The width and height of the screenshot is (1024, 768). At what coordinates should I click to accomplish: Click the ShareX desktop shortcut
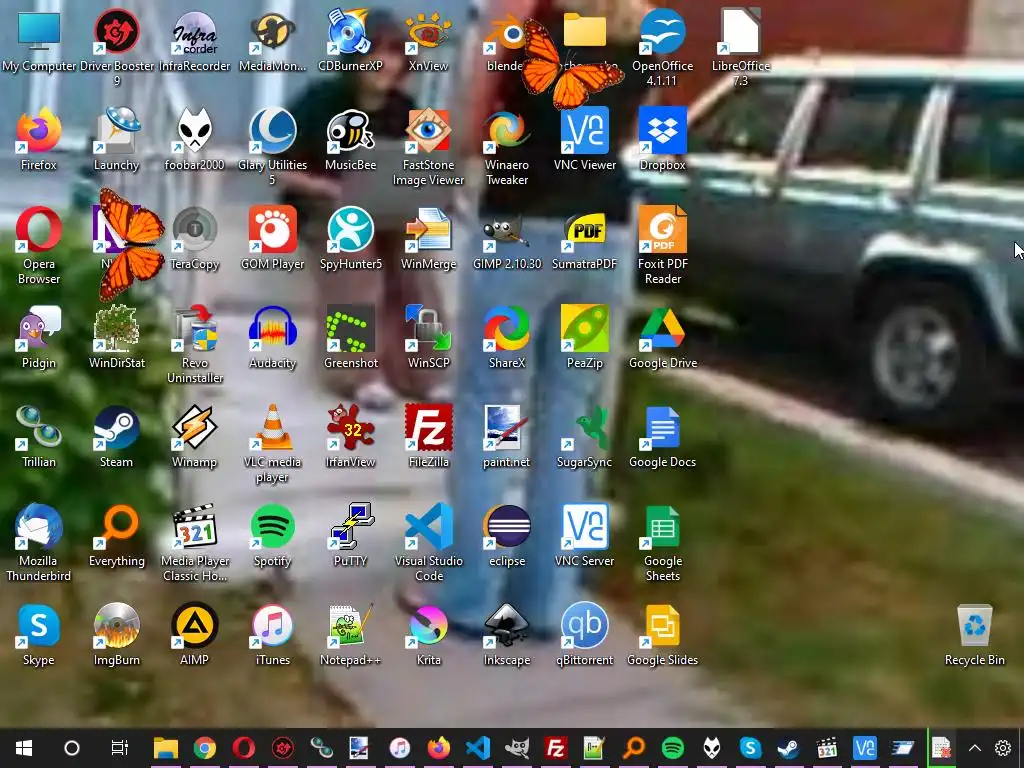pyautogui.click(x=507, y=338)
